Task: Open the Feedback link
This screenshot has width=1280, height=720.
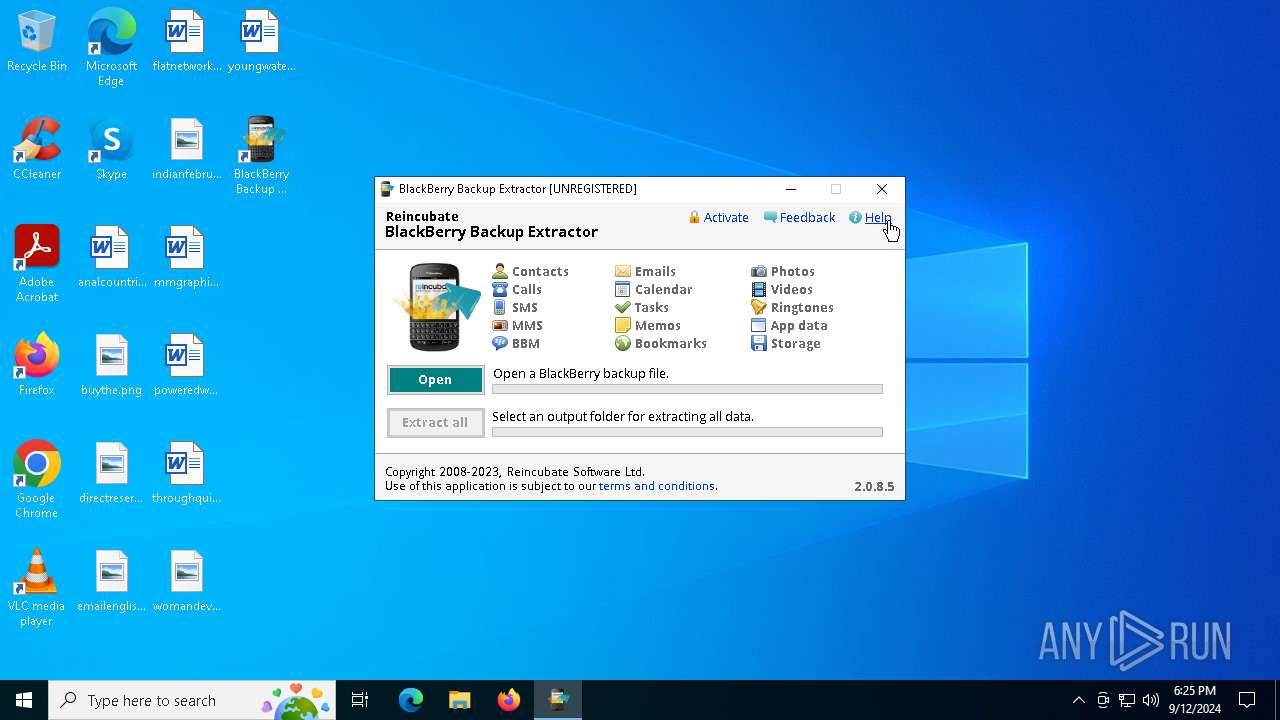Action: coord(807,217)
